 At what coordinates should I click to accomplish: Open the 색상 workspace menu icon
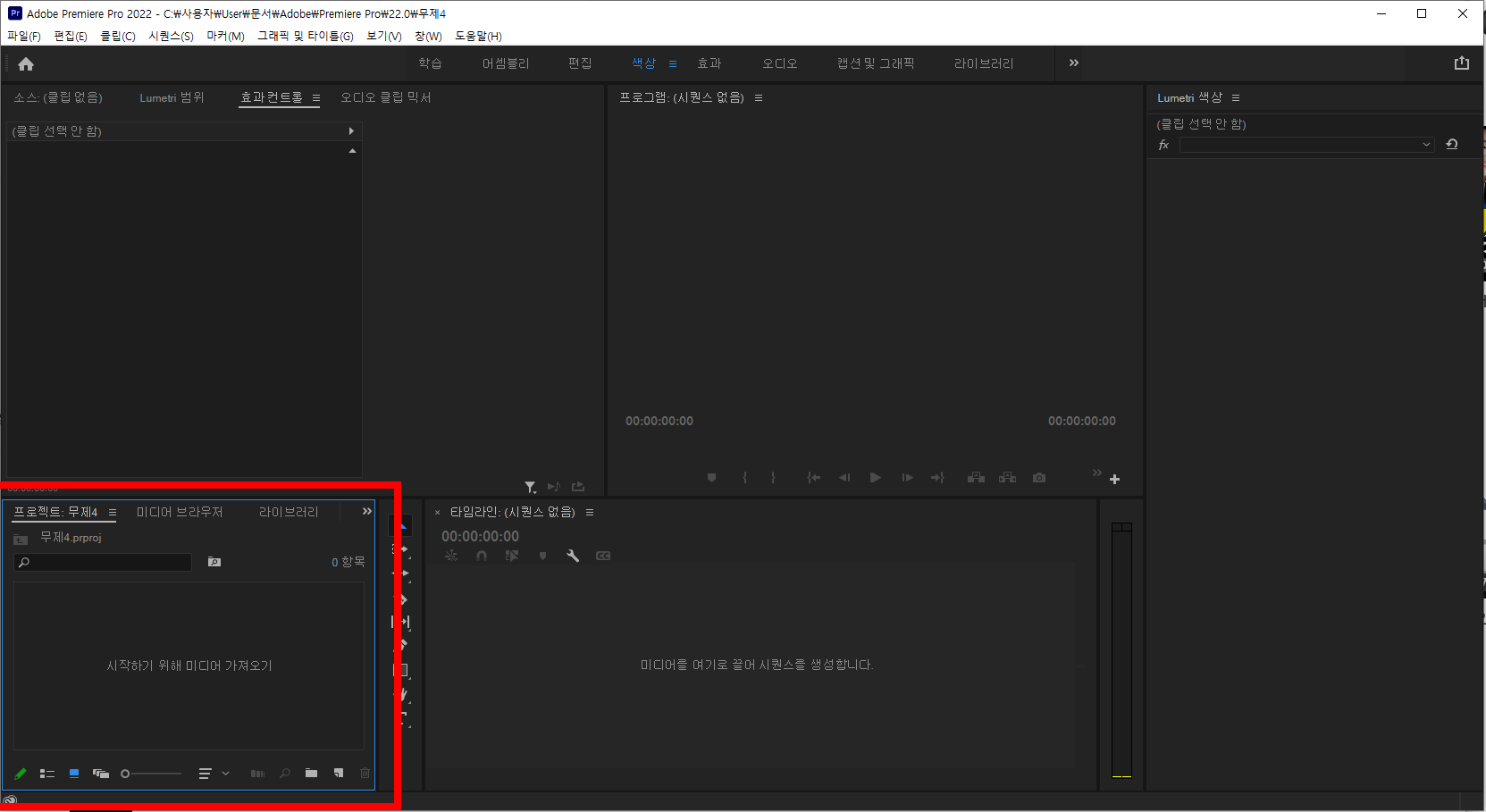point(673,63)
